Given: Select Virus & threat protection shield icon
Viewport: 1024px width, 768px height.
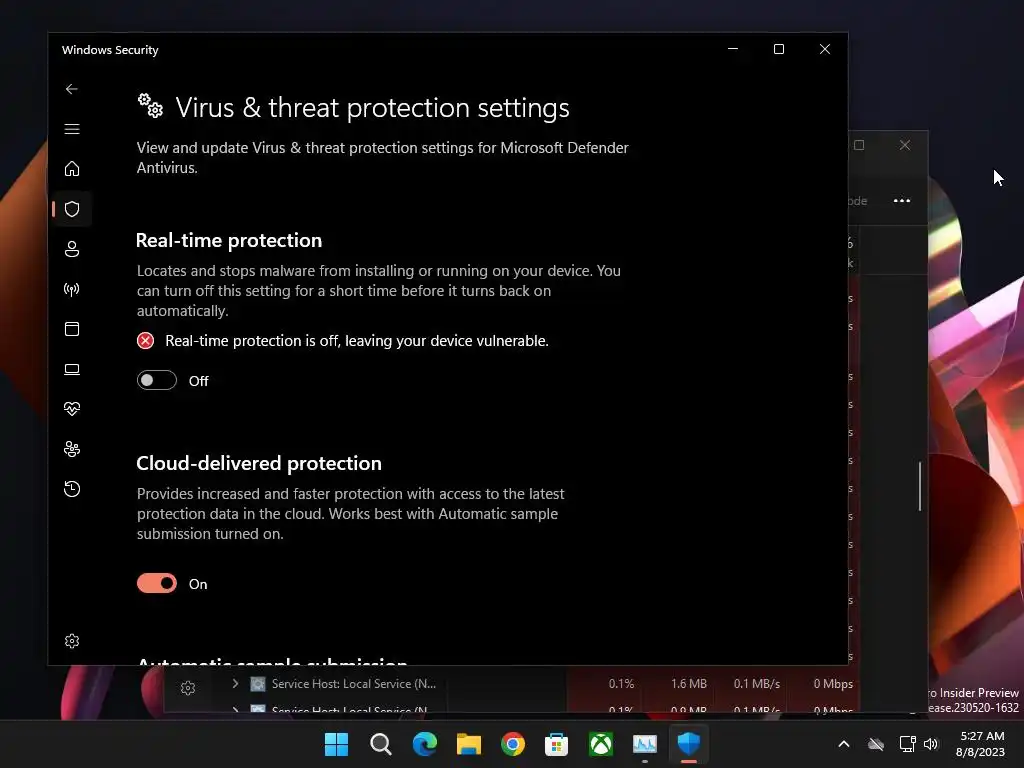Looking at the screenshot, I should coord(72,209).
